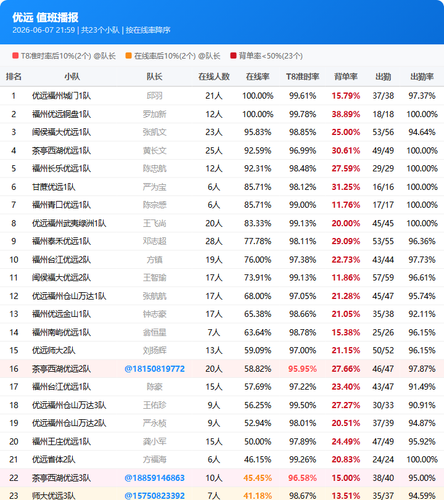The width and height of the screenshot is (444, 500).
Task: Click the 背单率 column header
Action: pos(346,77)
